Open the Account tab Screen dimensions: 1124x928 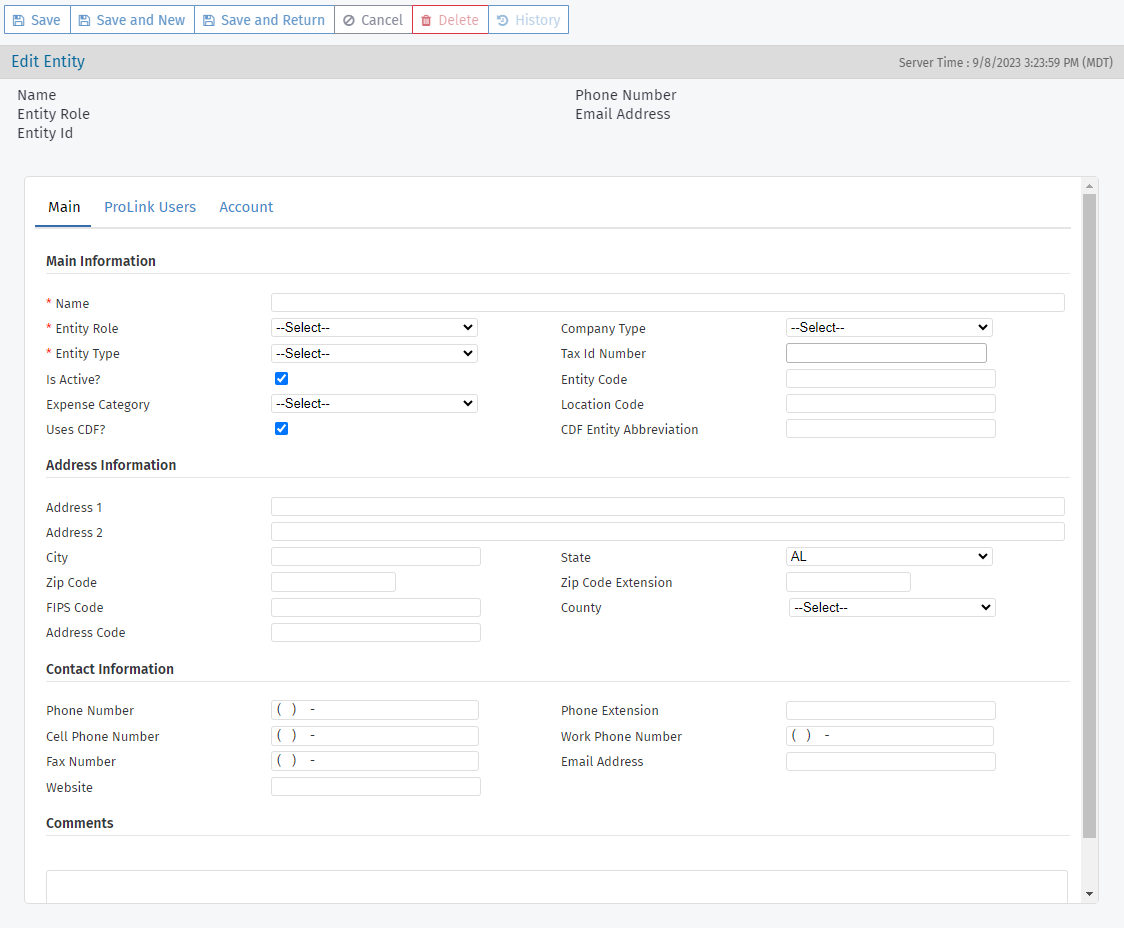point(246,207)
